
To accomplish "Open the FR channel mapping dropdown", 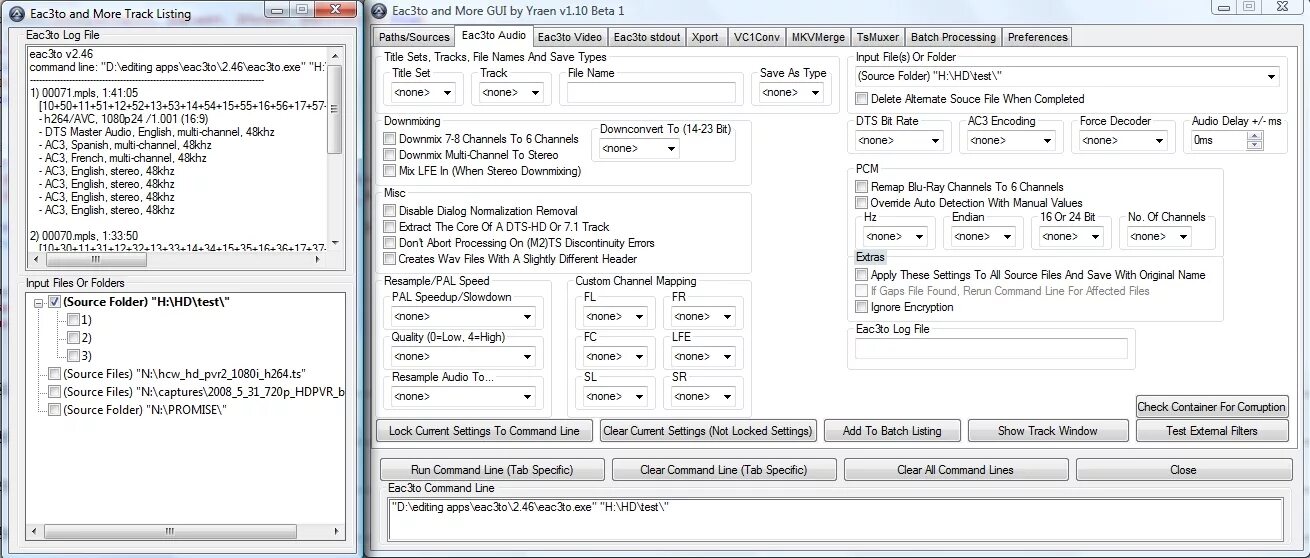I will click(702, 316).
